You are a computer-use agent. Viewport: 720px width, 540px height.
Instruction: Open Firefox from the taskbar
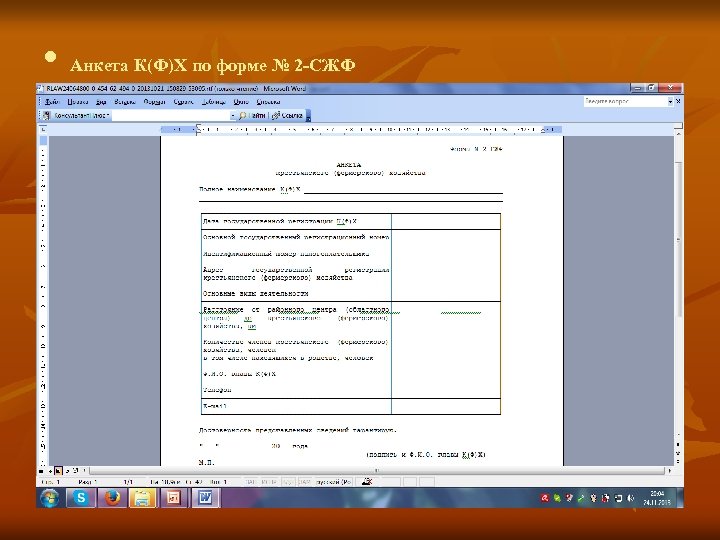click(112, 498)
